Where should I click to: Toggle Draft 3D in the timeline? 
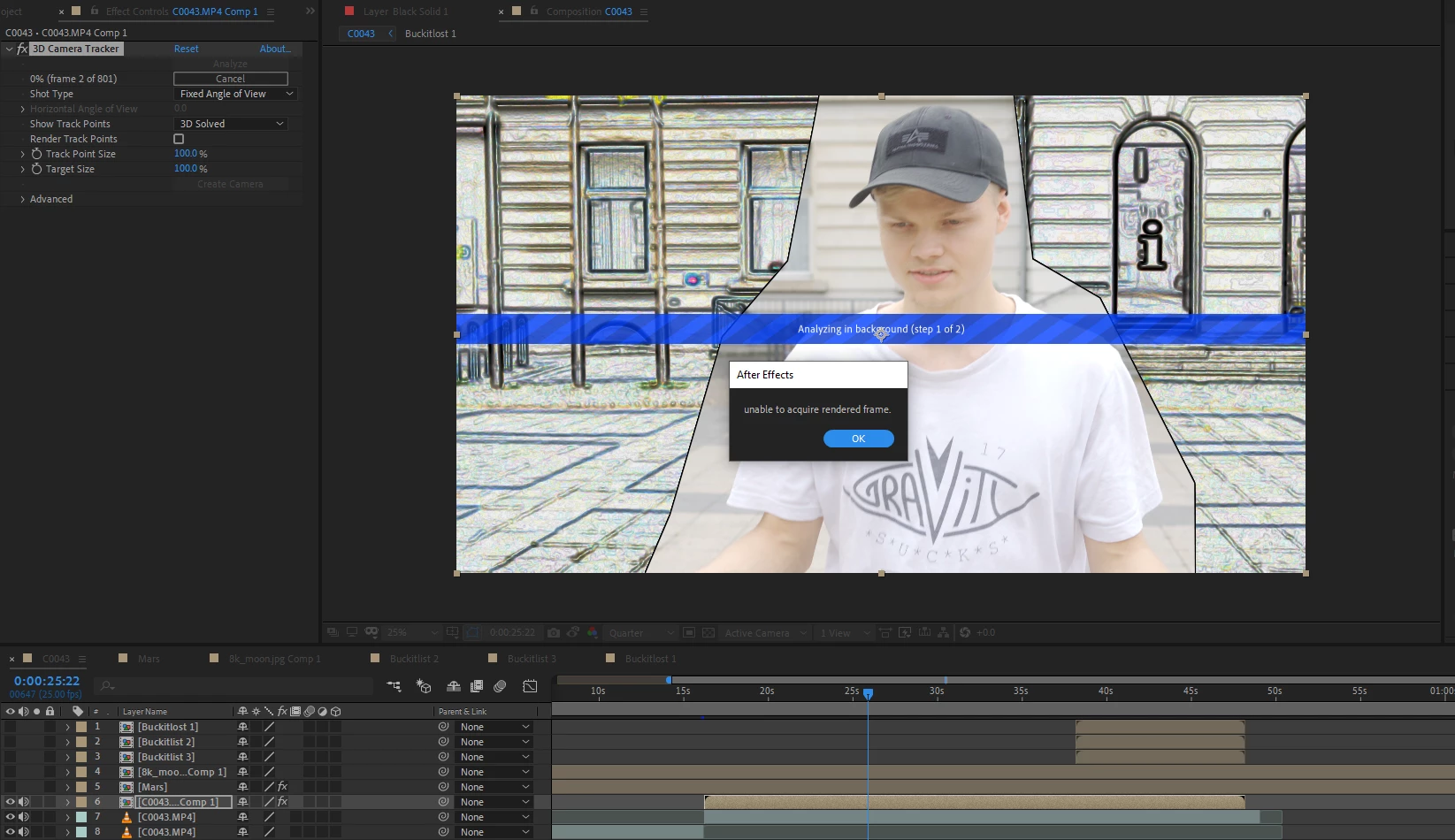(424, 686)
